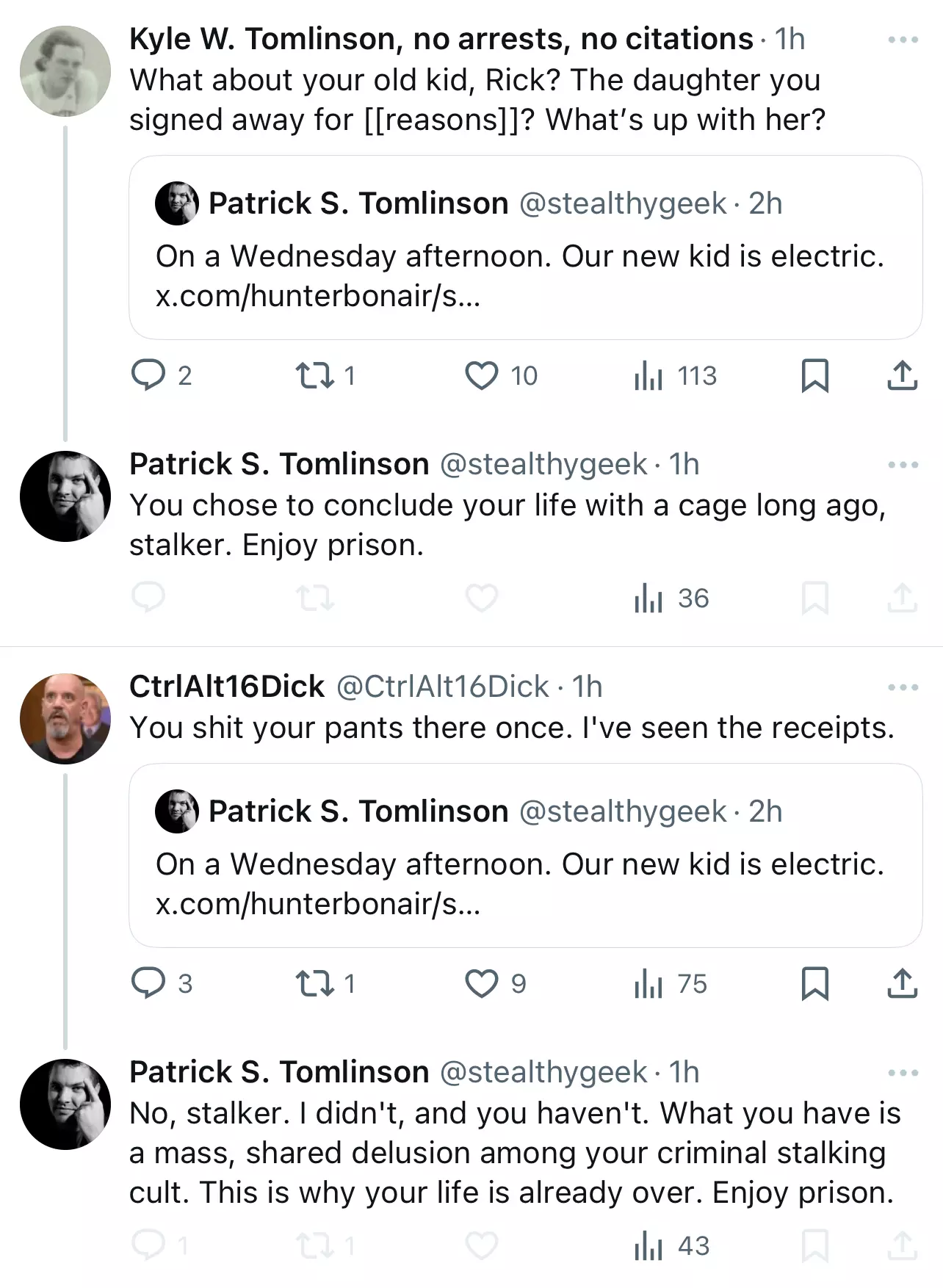Open Kyle W. Tomlinson's profile avatar
Viewport: 943px width, 1288px height.
(x=65, y=71)
